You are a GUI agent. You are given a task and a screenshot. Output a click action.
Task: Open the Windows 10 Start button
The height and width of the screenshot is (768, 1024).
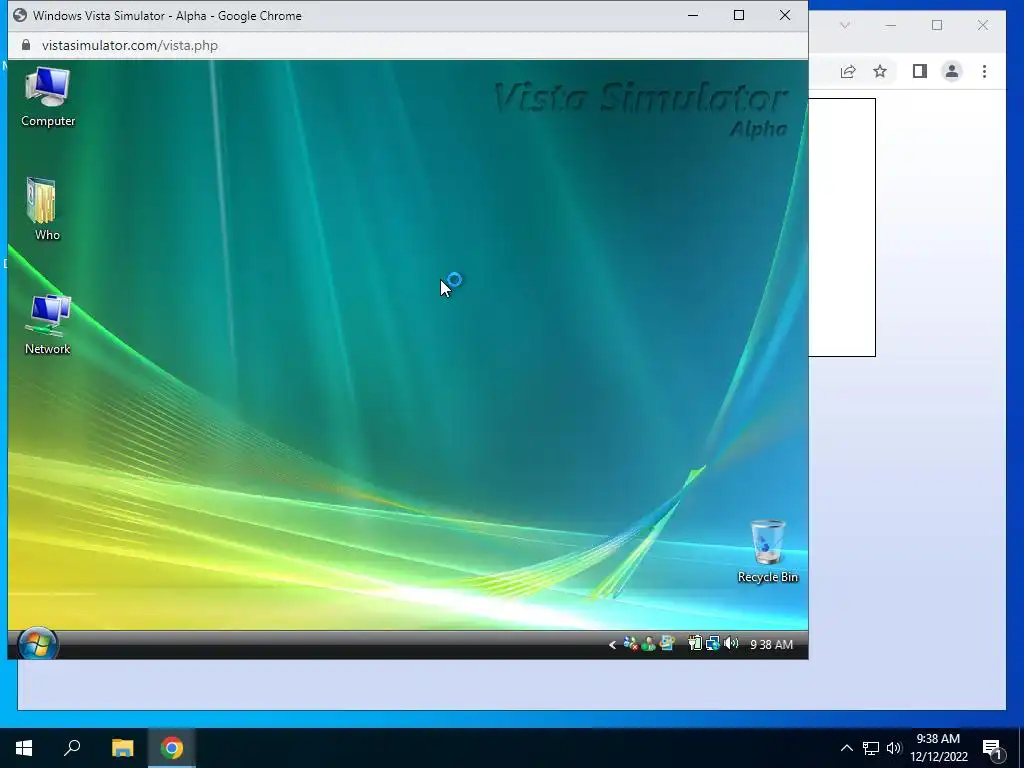point(24,748)
